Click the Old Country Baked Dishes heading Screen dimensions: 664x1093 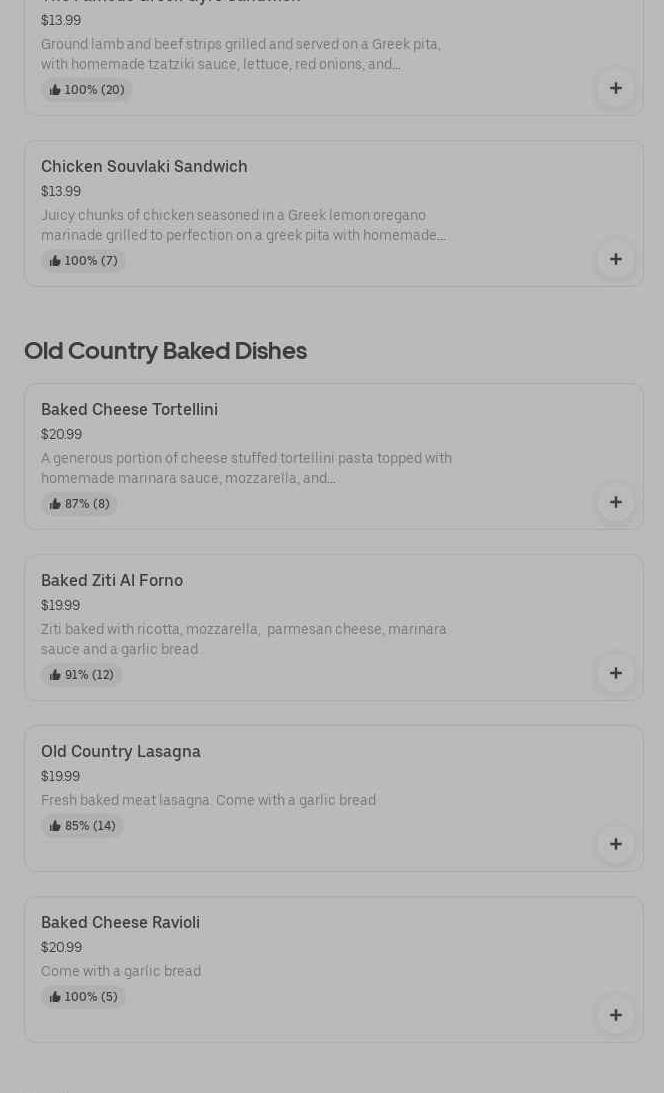165,351
